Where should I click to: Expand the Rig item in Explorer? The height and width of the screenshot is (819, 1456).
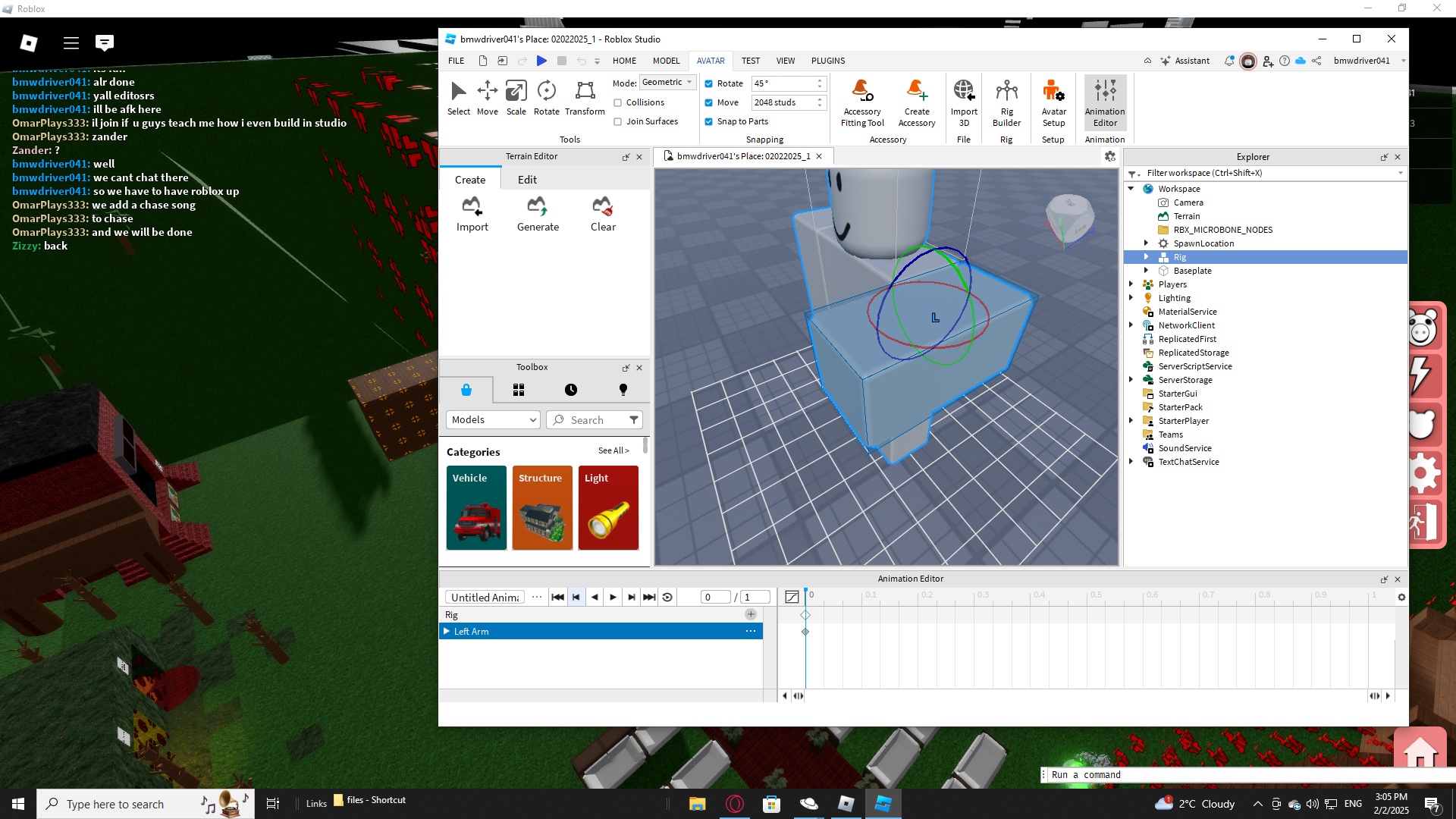pos(1146,257)
